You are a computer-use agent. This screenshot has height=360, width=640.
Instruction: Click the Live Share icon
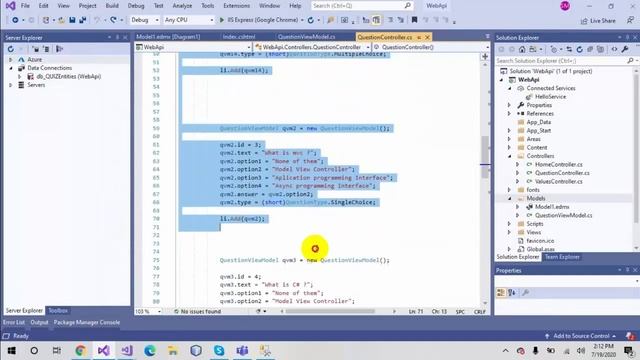click(x=584, y=20)
